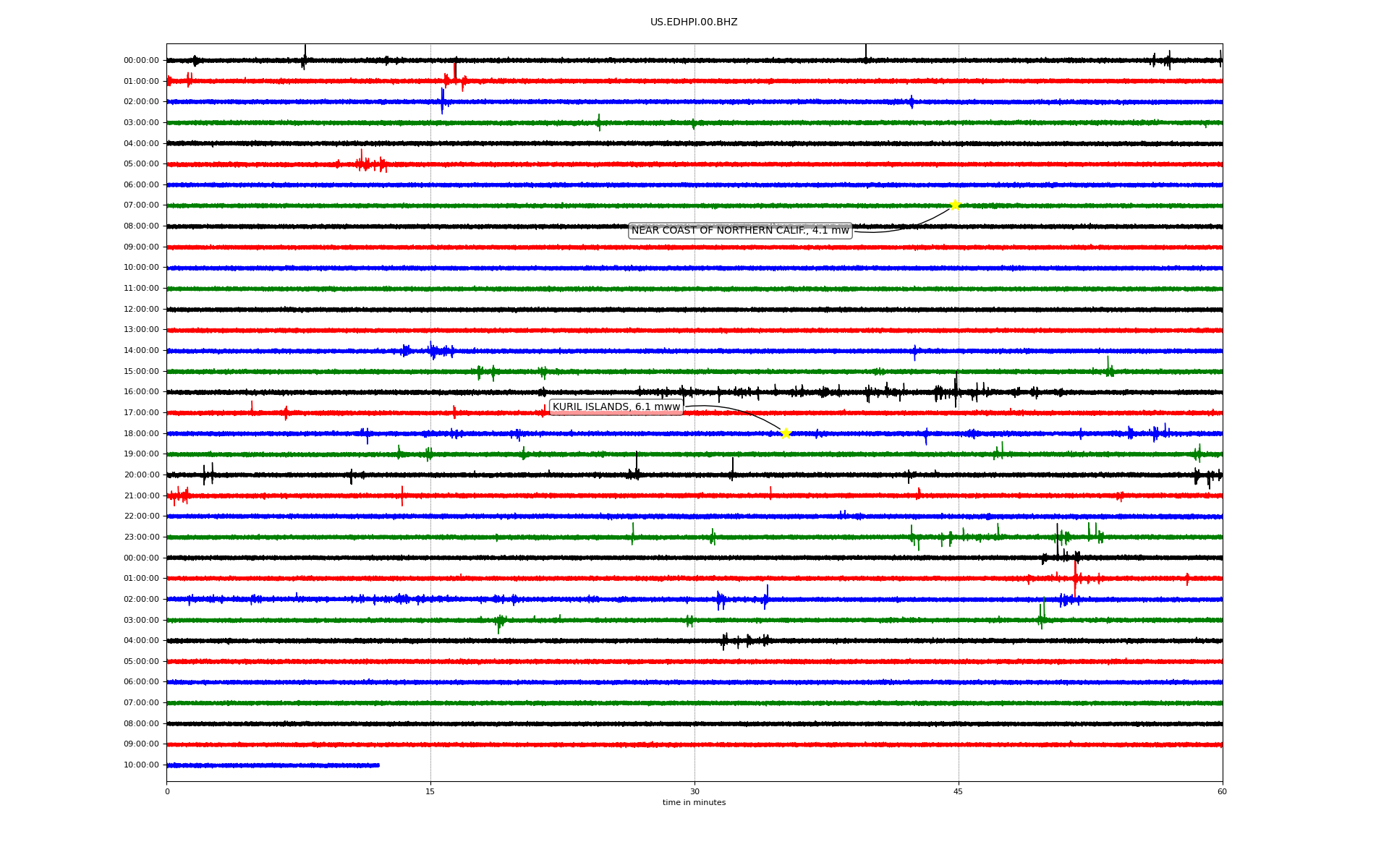Click the 12:00:00 trace label
The image size is (1389, 868).
coord(141,310)
